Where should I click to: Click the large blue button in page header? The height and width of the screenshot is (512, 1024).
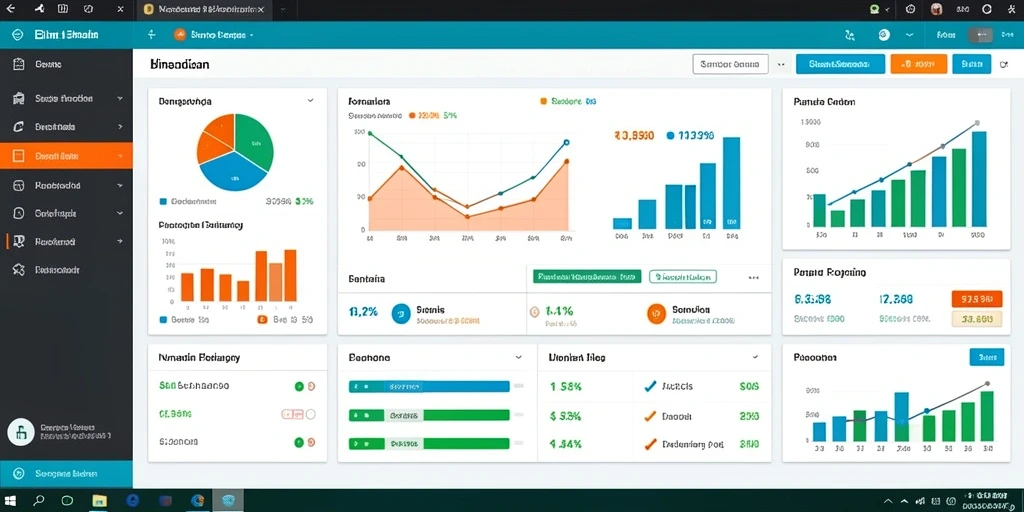pyautogui.click(x=840, y=64)
